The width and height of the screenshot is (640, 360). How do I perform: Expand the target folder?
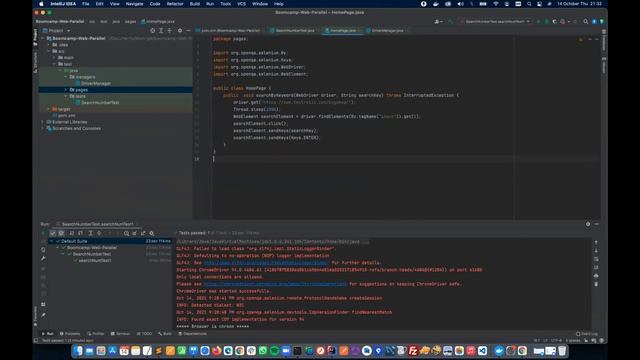(48, 109)
